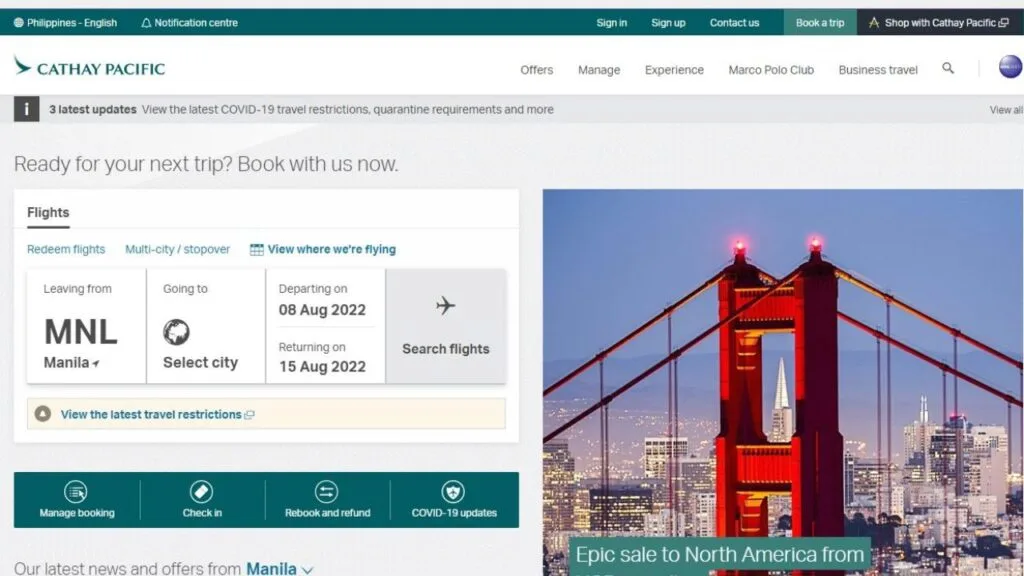Viewport: 1024px width, 576px height.
Task: Click Redeem flights link
Action: 66,249
